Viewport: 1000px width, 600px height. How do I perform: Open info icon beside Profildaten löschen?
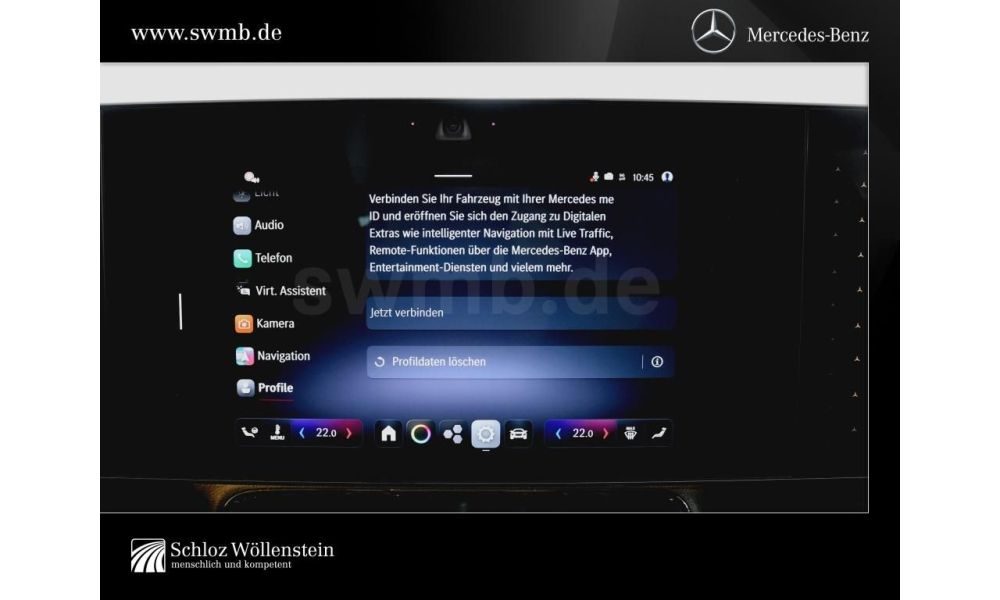(x=657, y=362)
